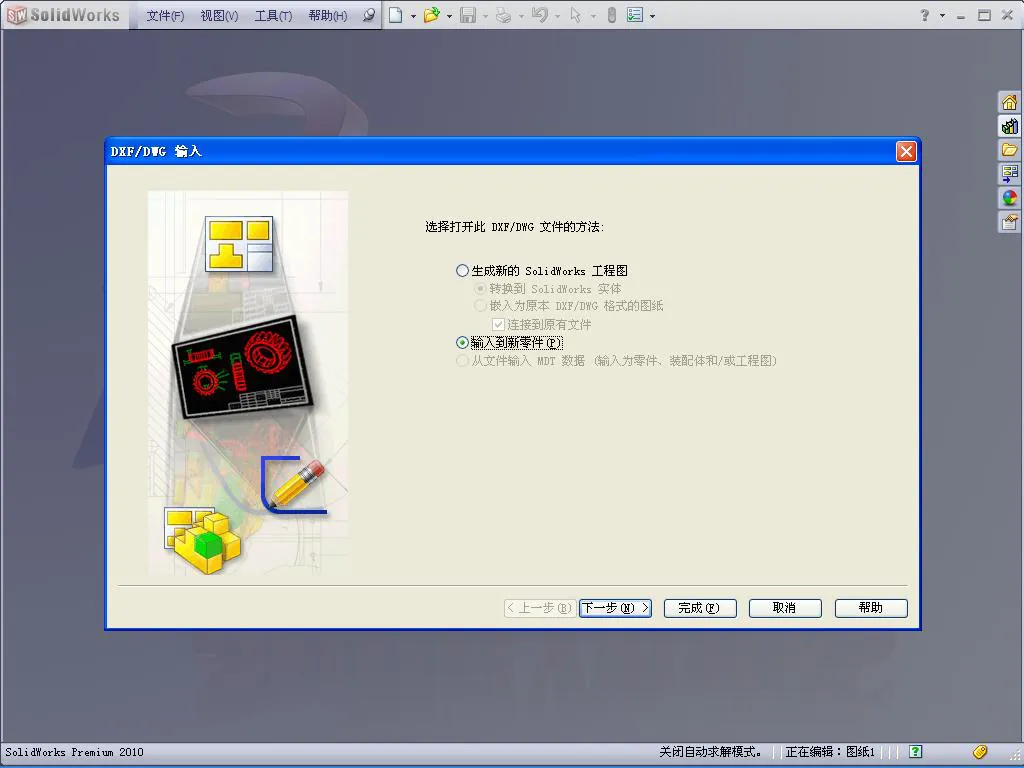Open the Design Library task pane tab
Image resolution: width=1024 pixels, height=768 pixels.
click(1010, 126)
